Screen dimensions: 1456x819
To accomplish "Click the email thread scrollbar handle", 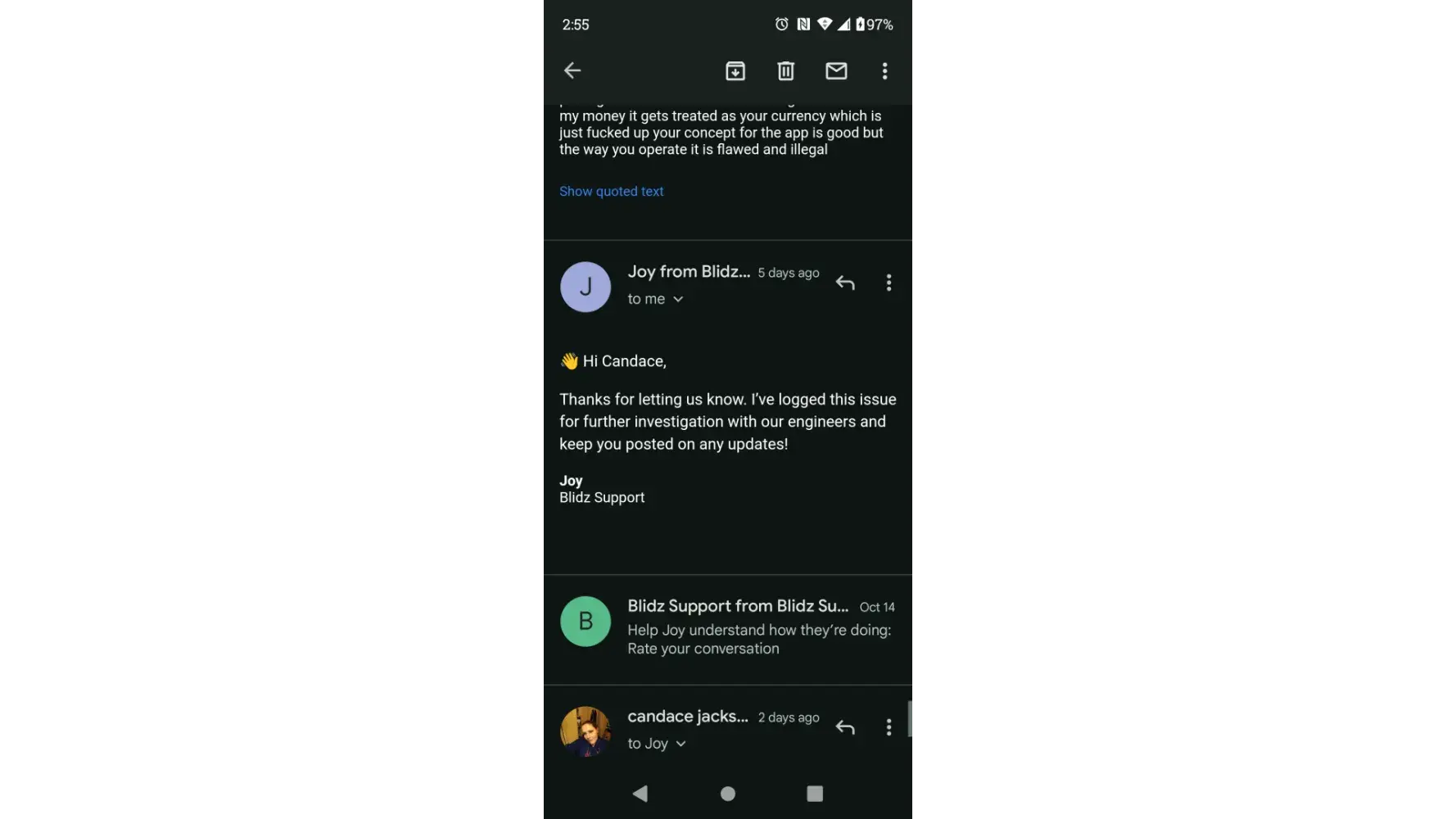I will (x=912, y=720).
